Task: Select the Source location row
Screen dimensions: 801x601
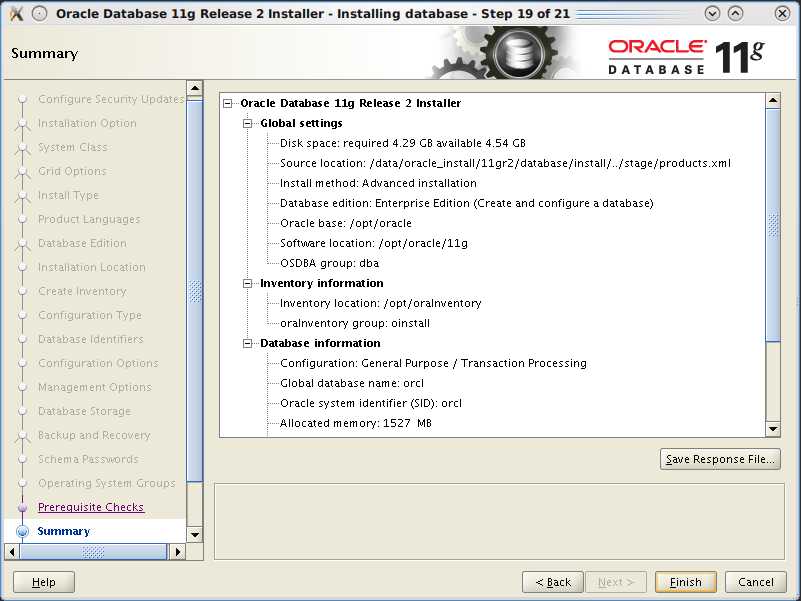Action: click(x=505, y=164)
